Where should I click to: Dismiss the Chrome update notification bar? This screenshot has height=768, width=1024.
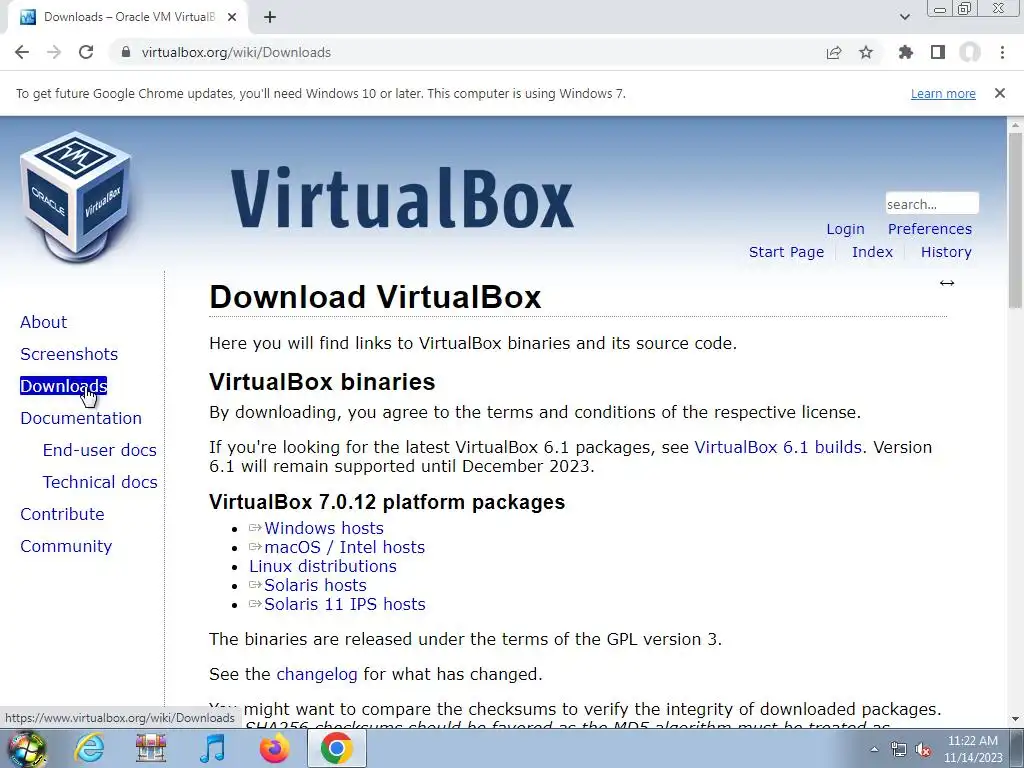(1000, 93)
